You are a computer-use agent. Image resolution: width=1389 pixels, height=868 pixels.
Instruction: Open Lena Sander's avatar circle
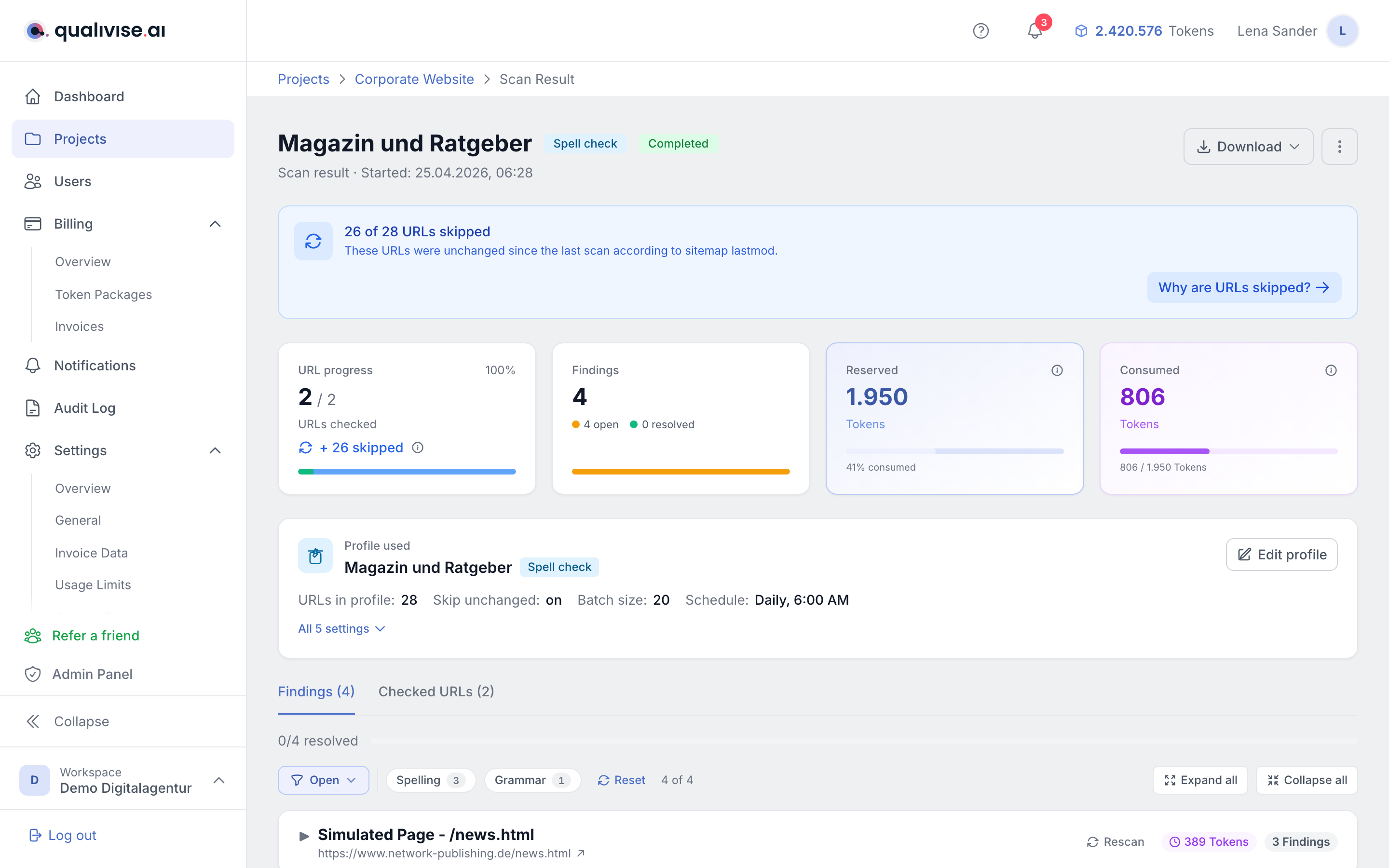point(1342,31)
